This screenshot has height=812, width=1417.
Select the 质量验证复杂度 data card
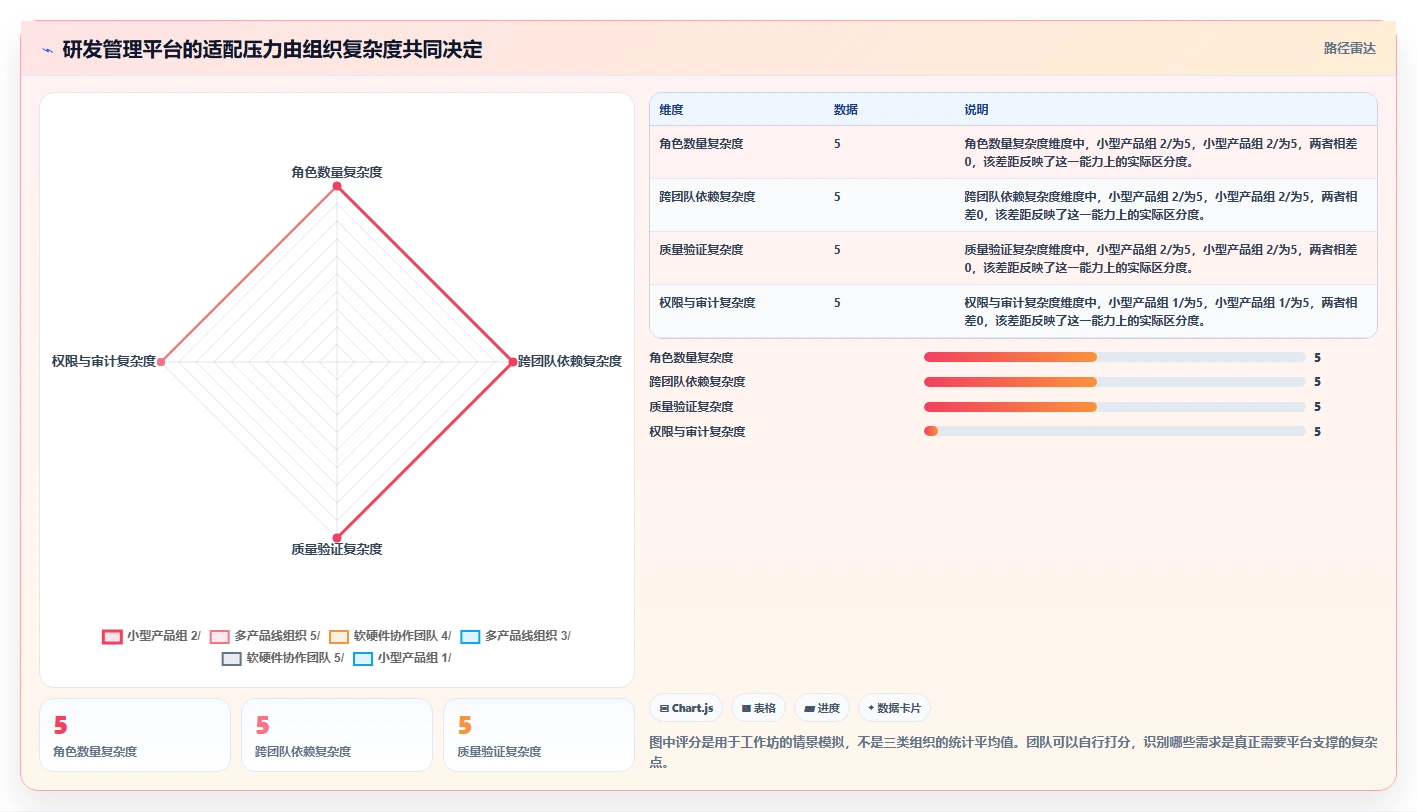539,735
